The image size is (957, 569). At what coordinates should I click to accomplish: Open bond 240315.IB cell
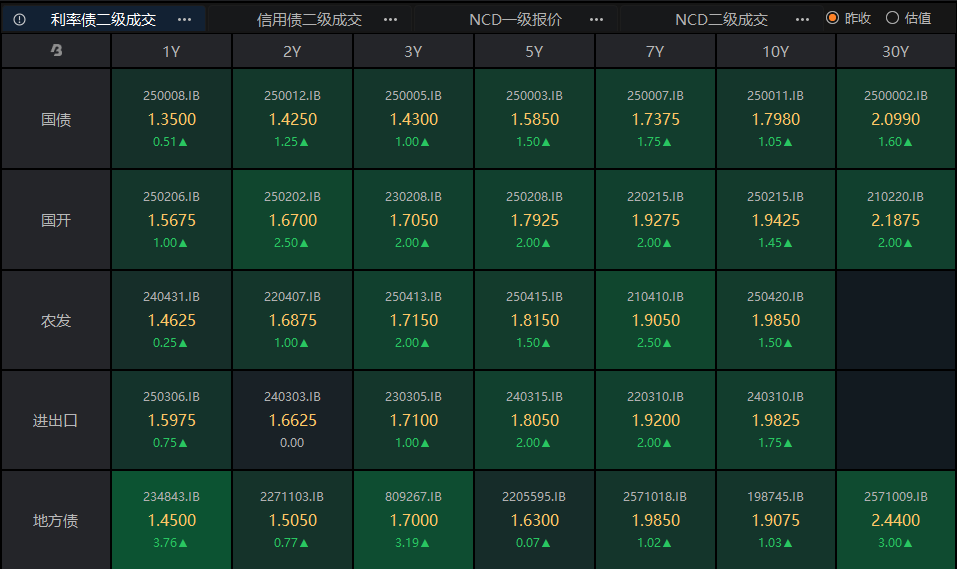pos(534,420)
